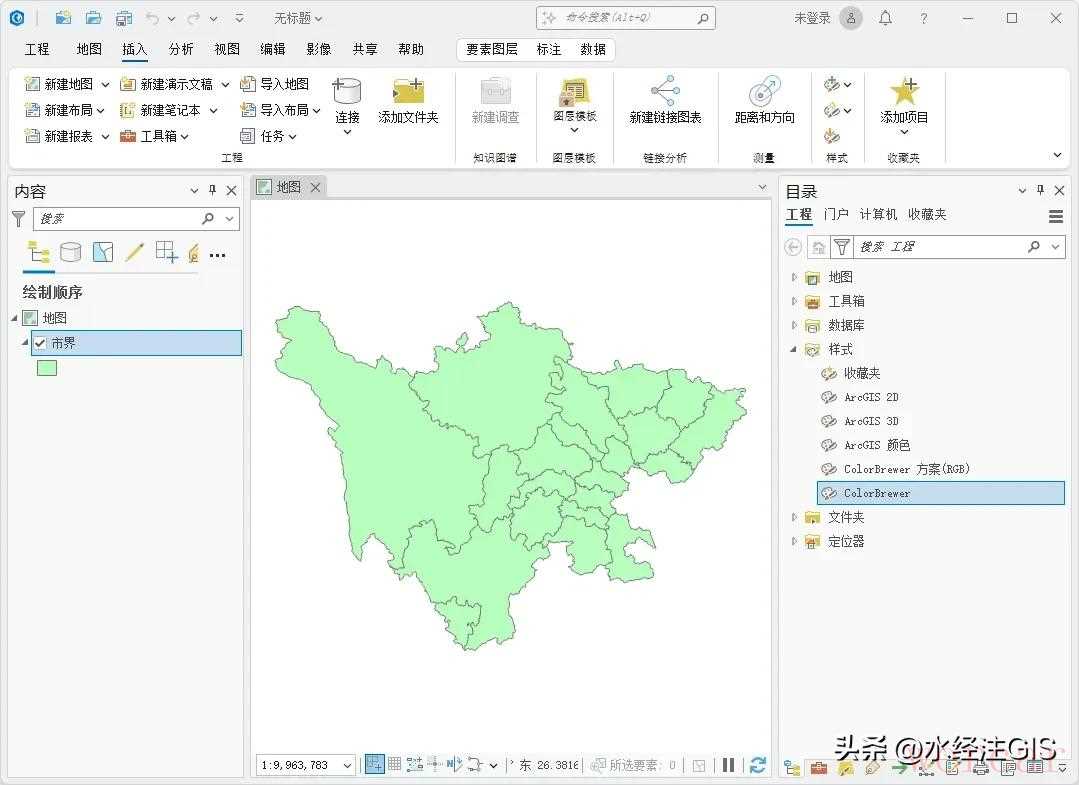Open the 门户 tab in catalog pane

point(836,215)
